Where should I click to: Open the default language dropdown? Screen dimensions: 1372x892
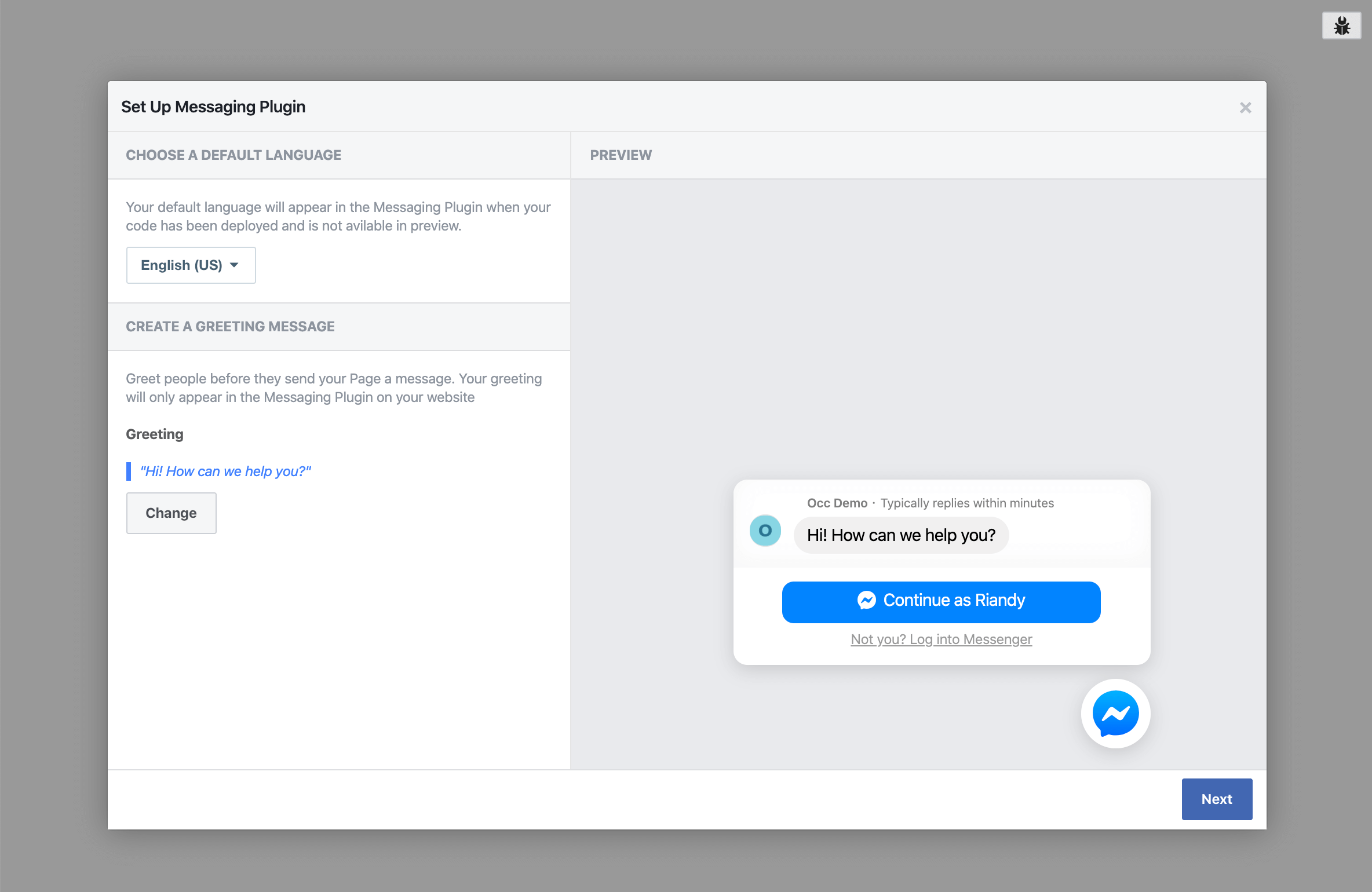coord(191,265)
